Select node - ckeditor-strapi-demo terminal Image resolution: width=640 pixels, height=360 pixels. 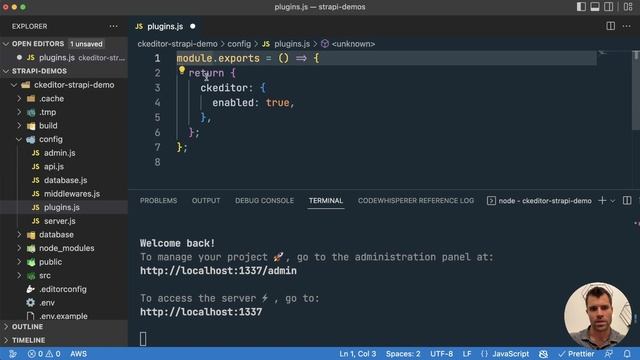point(539,201)
